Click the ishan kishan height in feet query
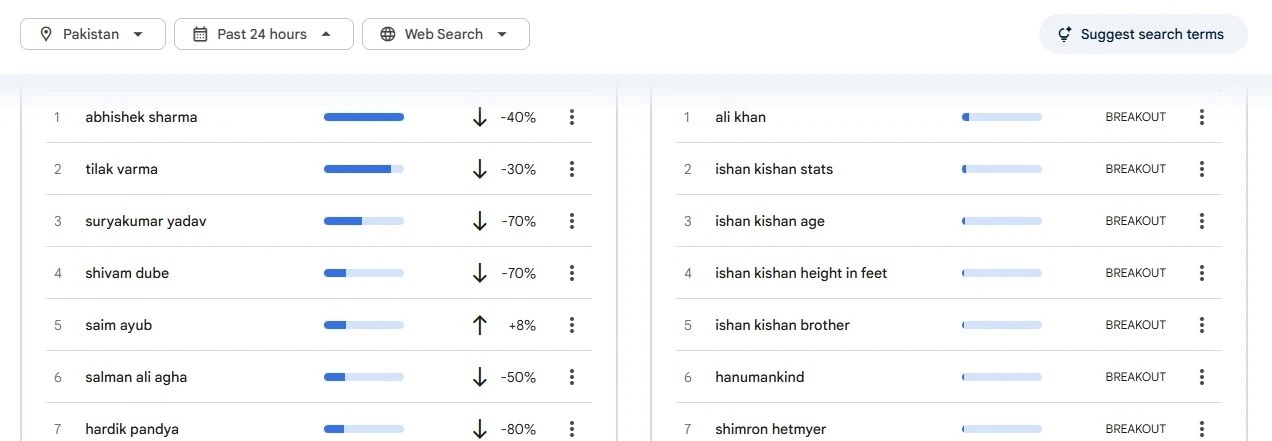This screenshot has width=1272, height=441. click(801, 273)
